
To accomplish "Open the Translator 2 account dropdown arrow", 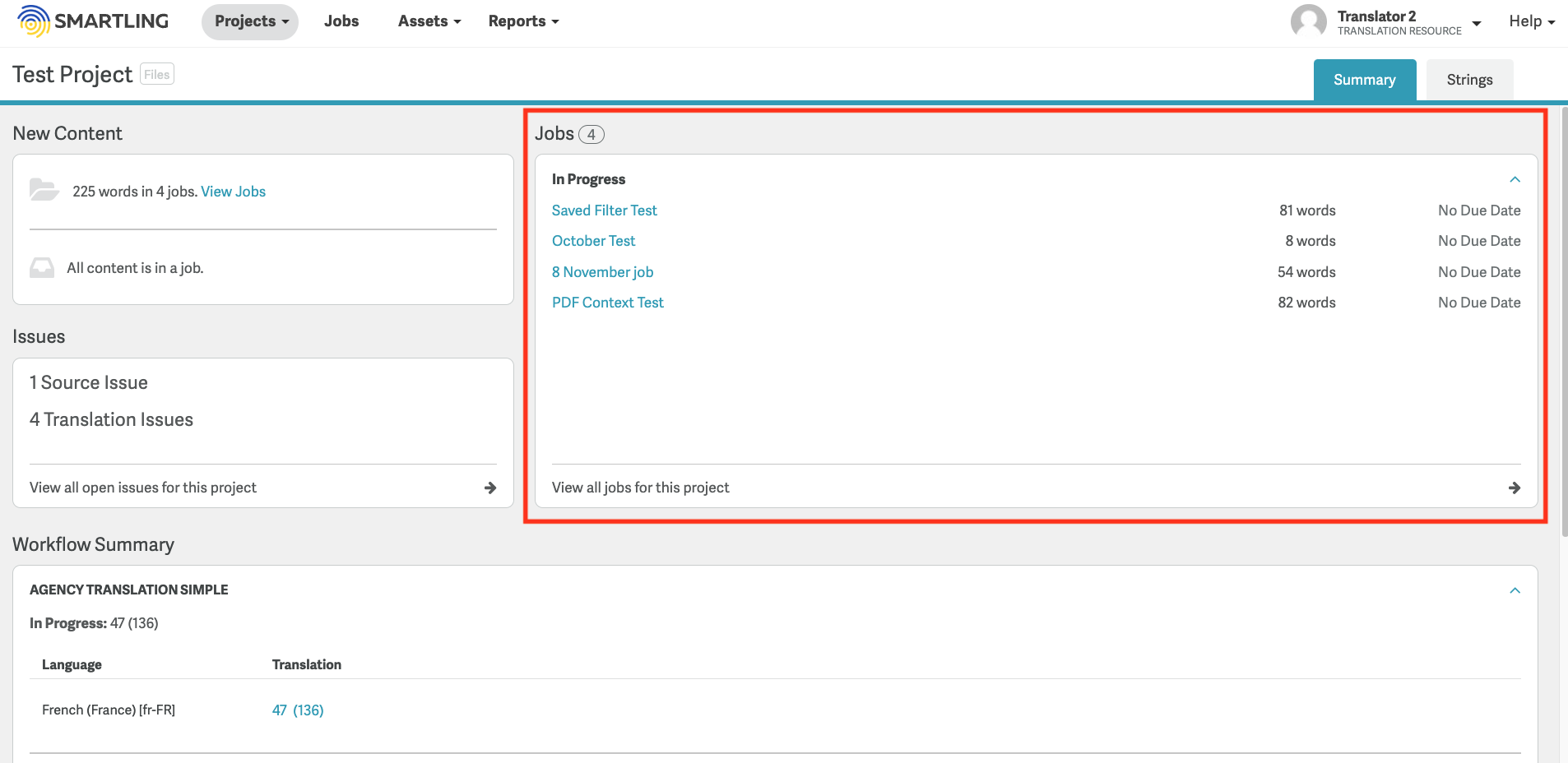I will coord(1477,23).
